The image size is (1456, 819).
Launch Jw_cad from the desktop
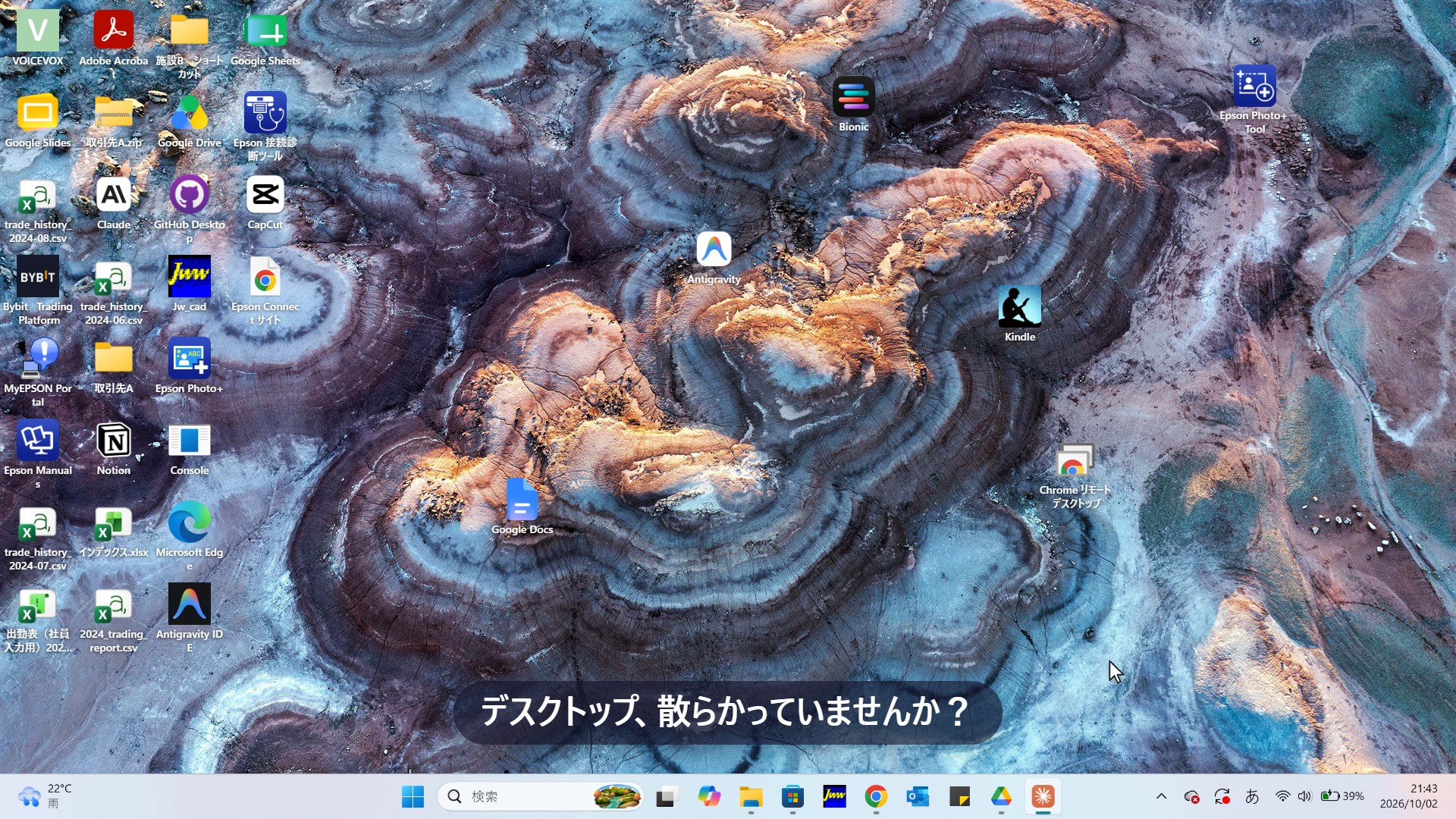click(x=190, y=284)
